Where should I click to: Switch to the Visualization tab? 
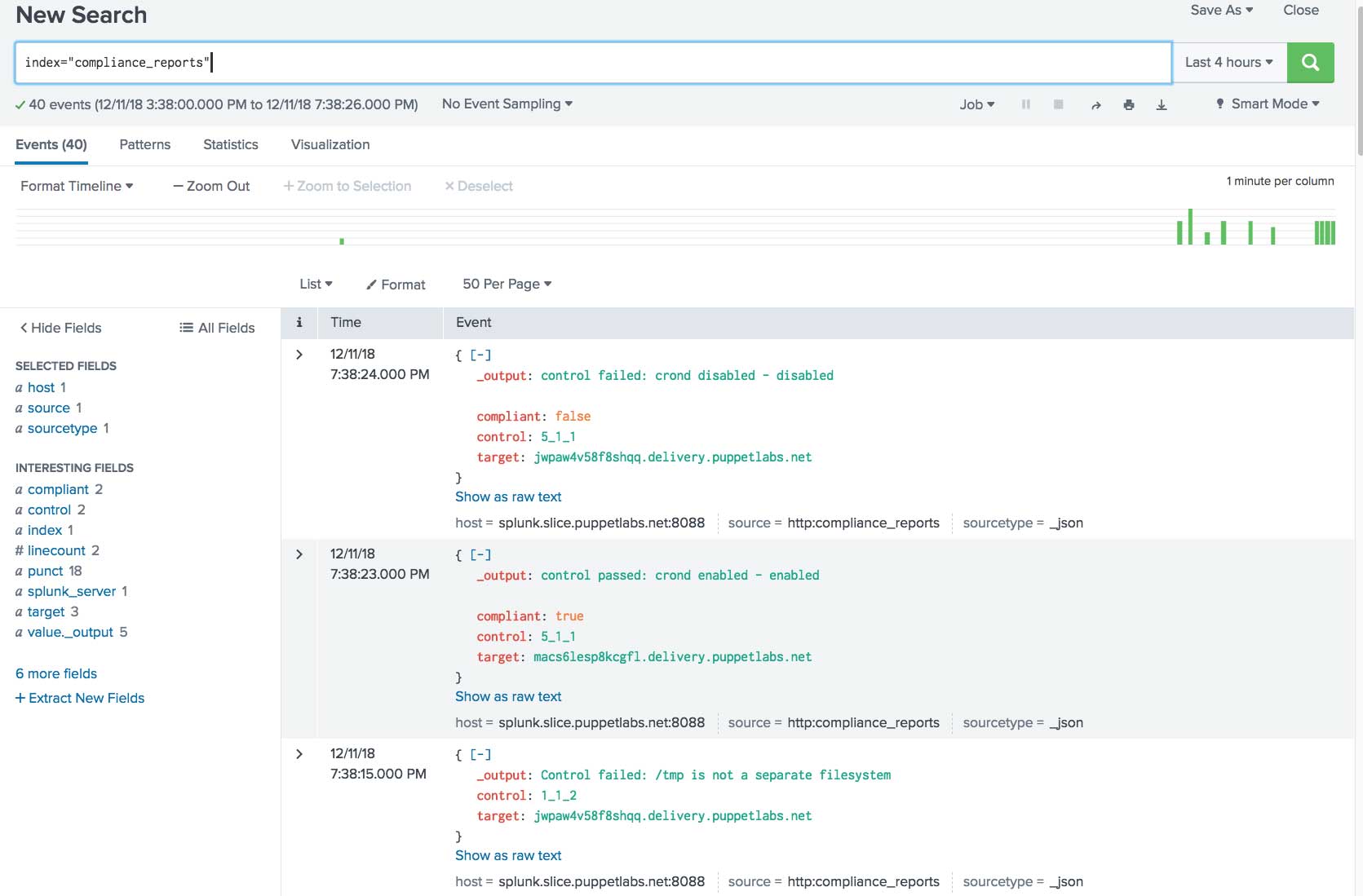point(330,144)
